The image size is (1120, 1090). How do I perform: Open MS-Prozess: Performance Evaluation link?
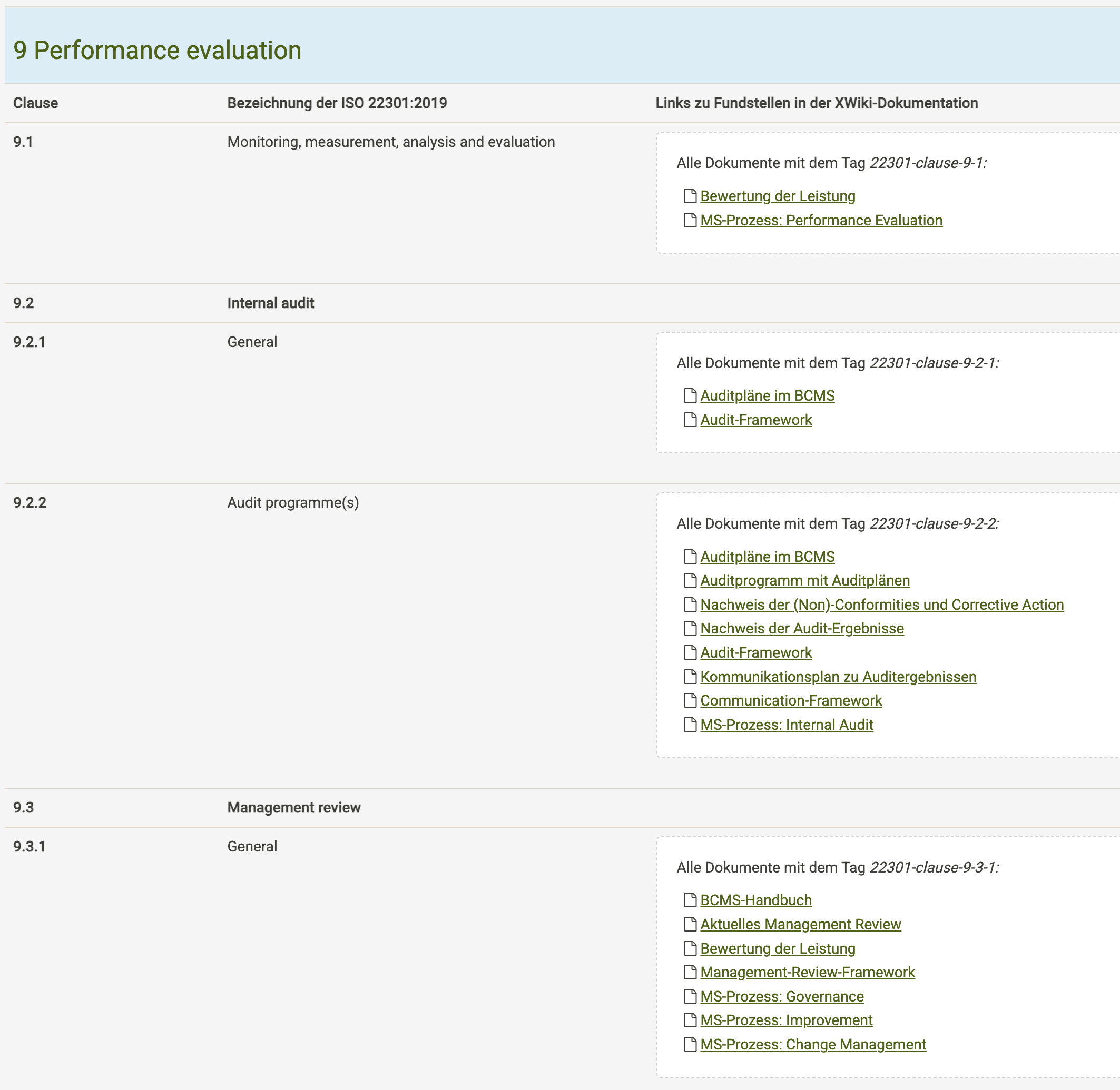point(821,221)
